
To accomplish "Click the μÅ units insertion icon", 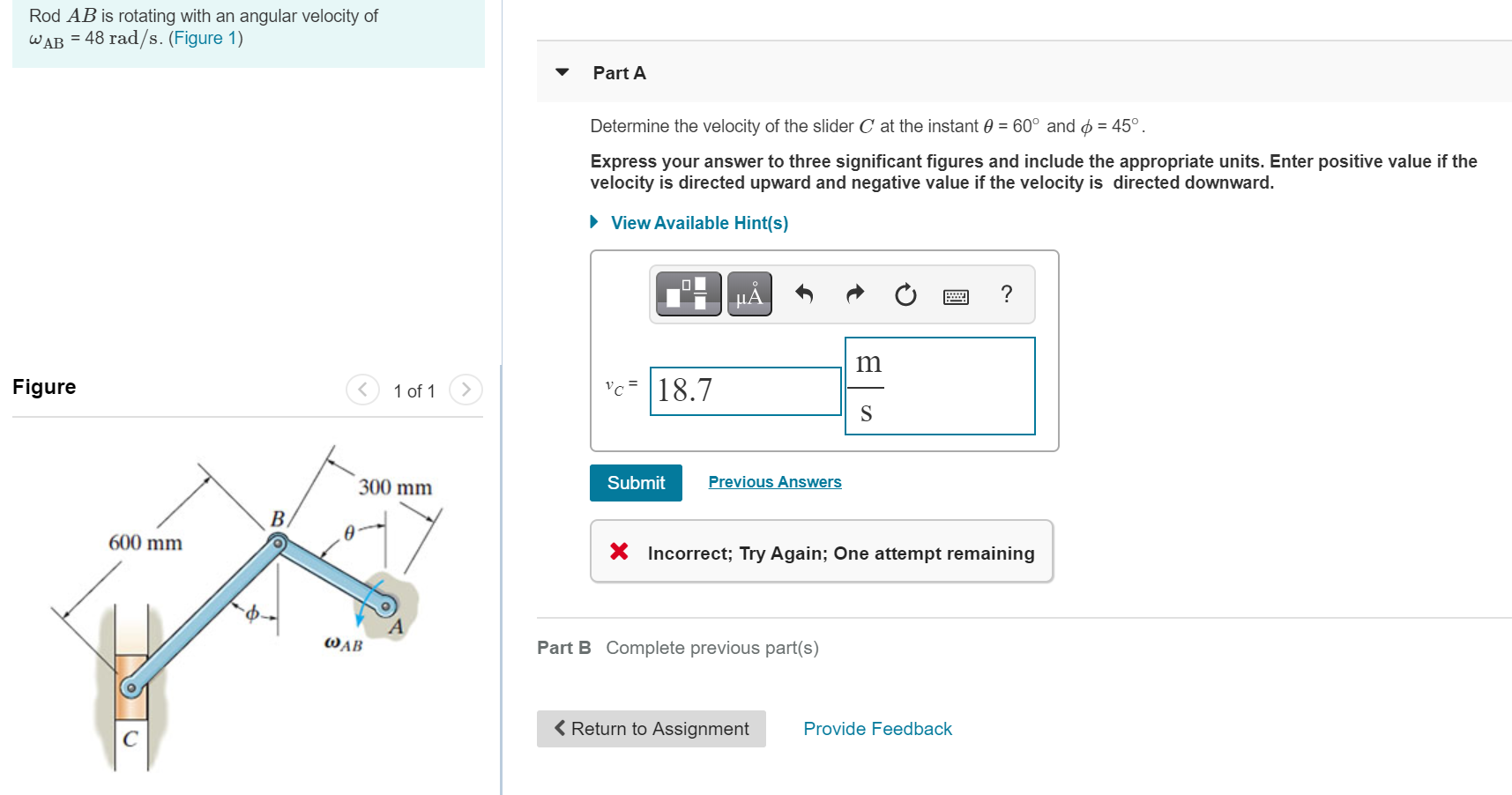I will pos(749,293).
